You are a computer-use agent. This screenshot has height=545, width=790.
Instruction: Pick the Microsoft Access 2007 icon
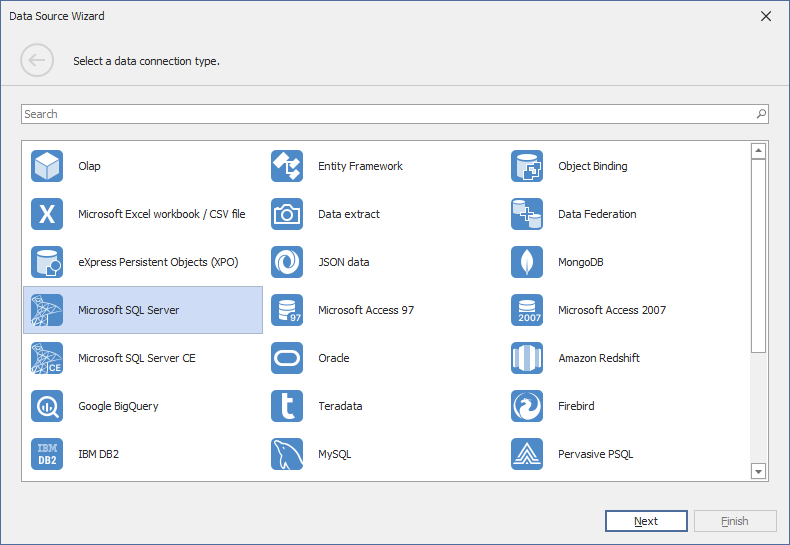[x=526, y=310]
